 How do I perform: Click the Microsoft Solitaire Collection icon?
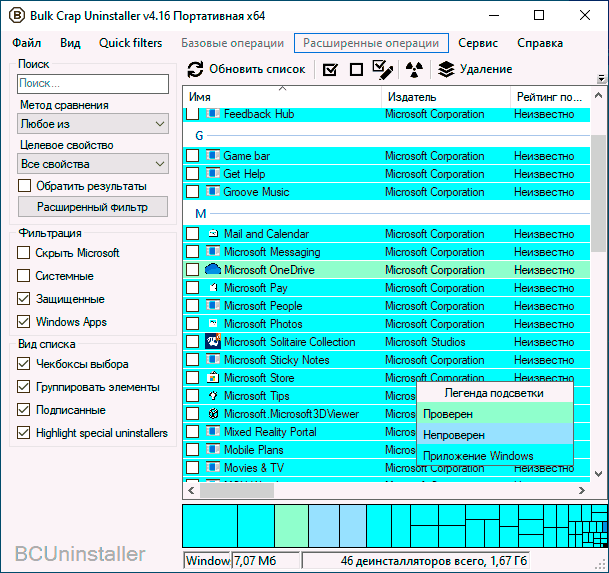pyautogui.click(x=213, y=341)
